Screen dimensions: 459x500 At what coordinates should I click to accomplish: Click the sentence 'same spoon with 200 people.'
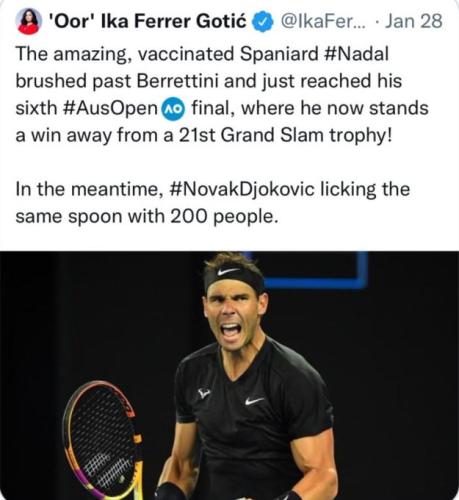click(147, 217)
